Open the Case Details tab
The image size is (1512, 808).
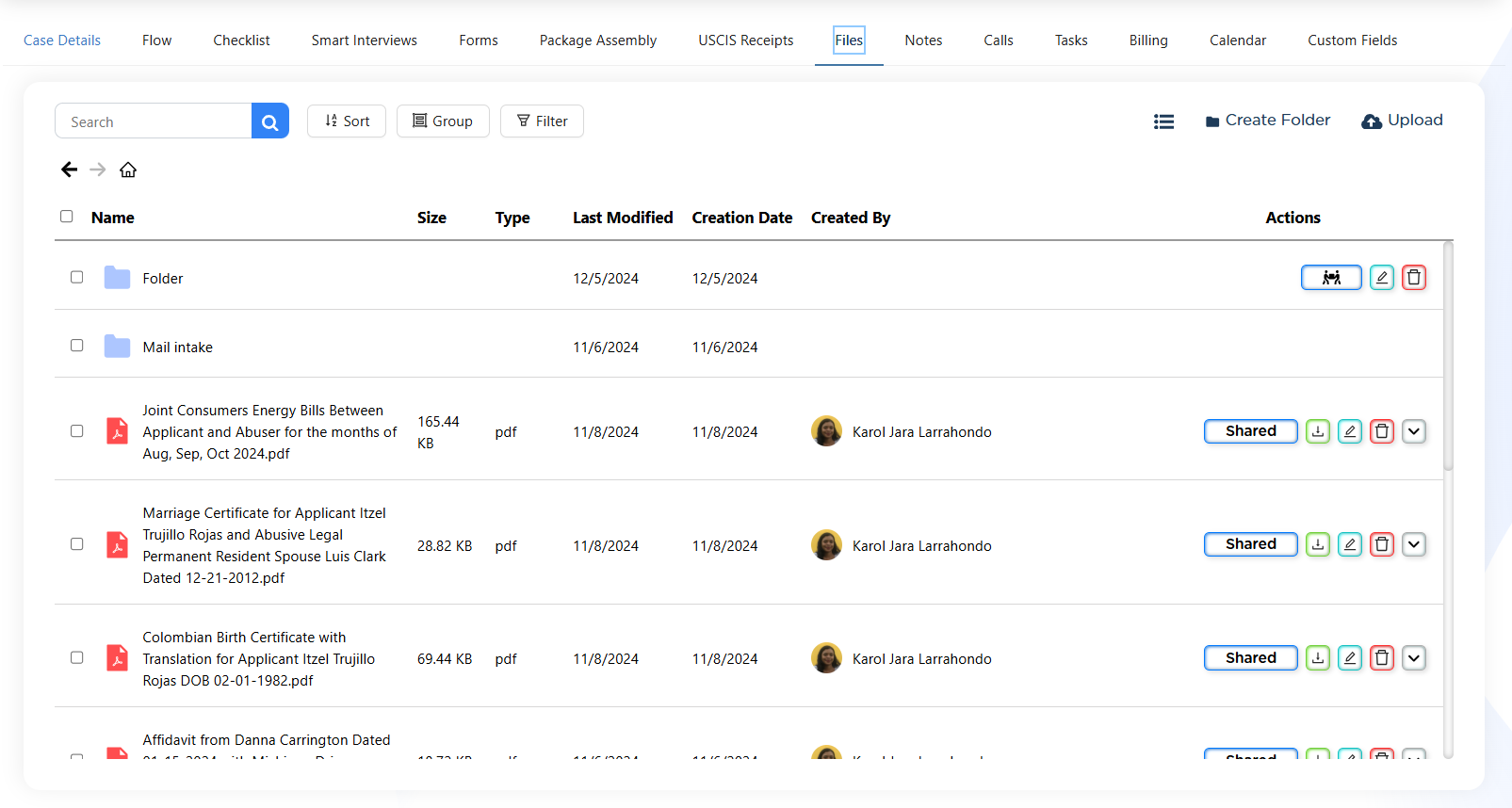pos(62,40)
